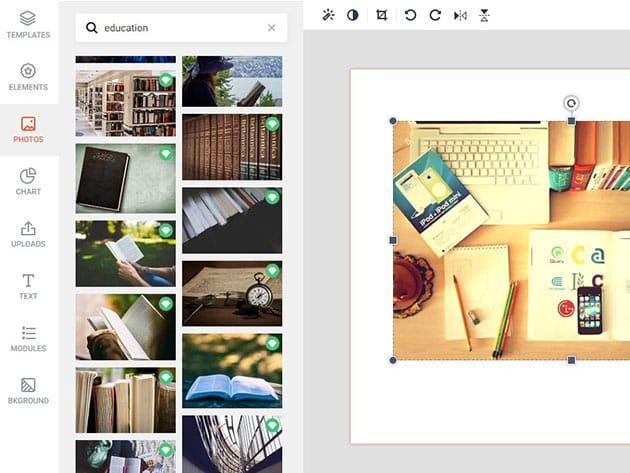The height and width of the screenshot is (473, 630).
Task: Undo the last action
Action: pos(410,15)
